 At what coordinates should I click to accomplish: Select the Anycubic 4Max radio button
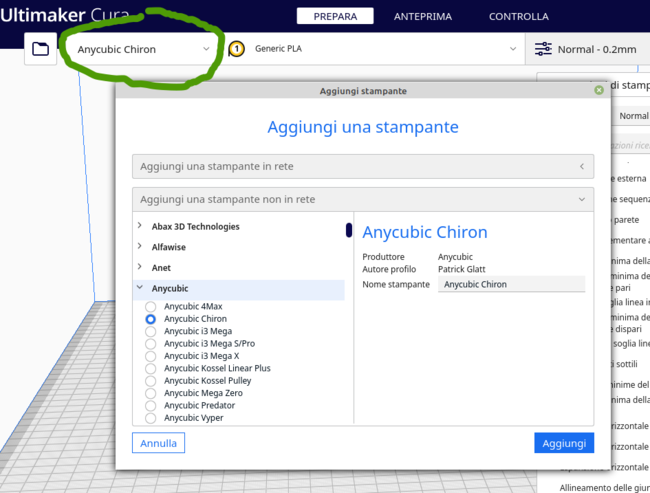click(x=151, y=306)
